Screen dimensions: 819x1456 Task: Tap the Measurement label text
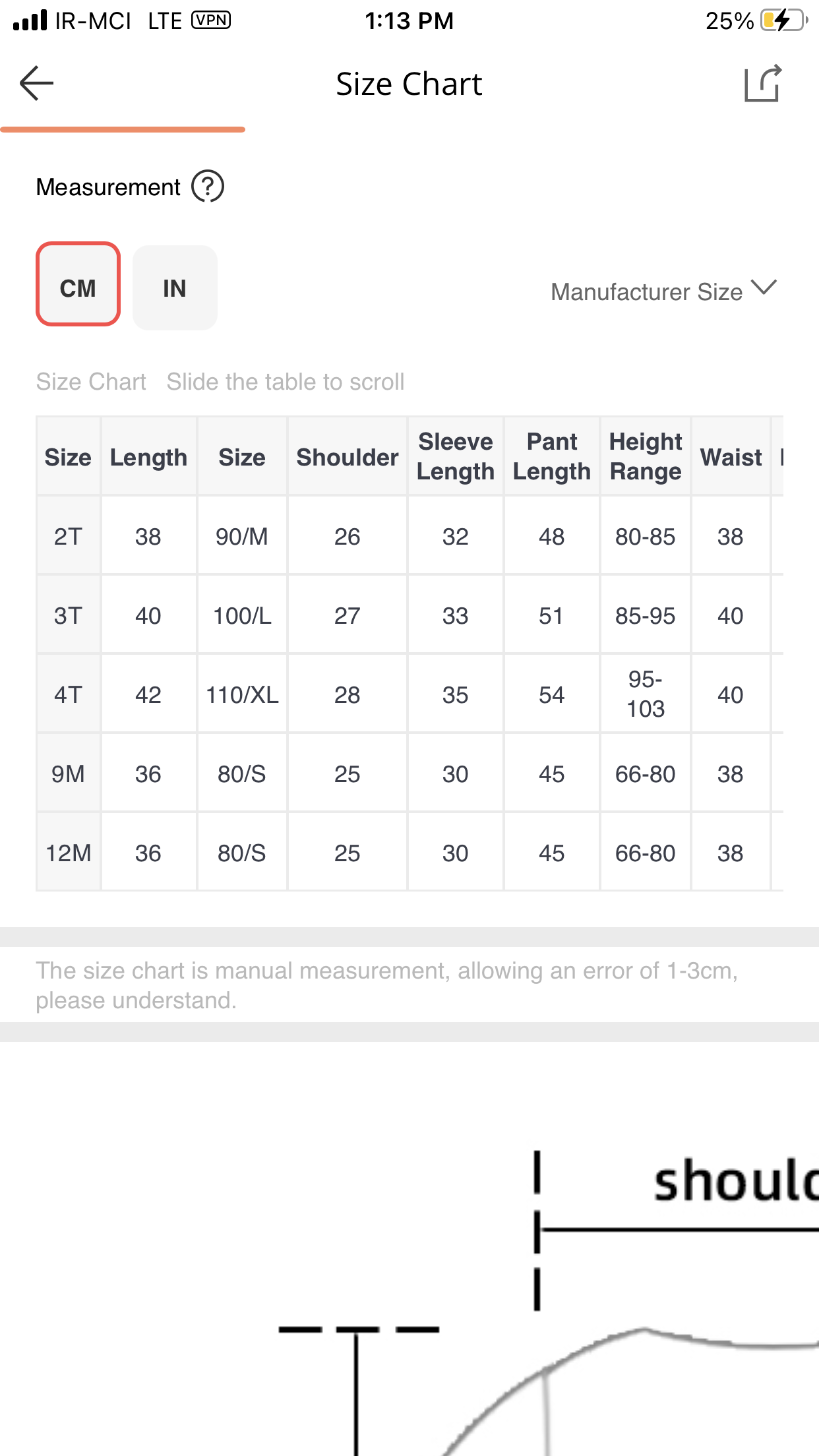(108, 187)
